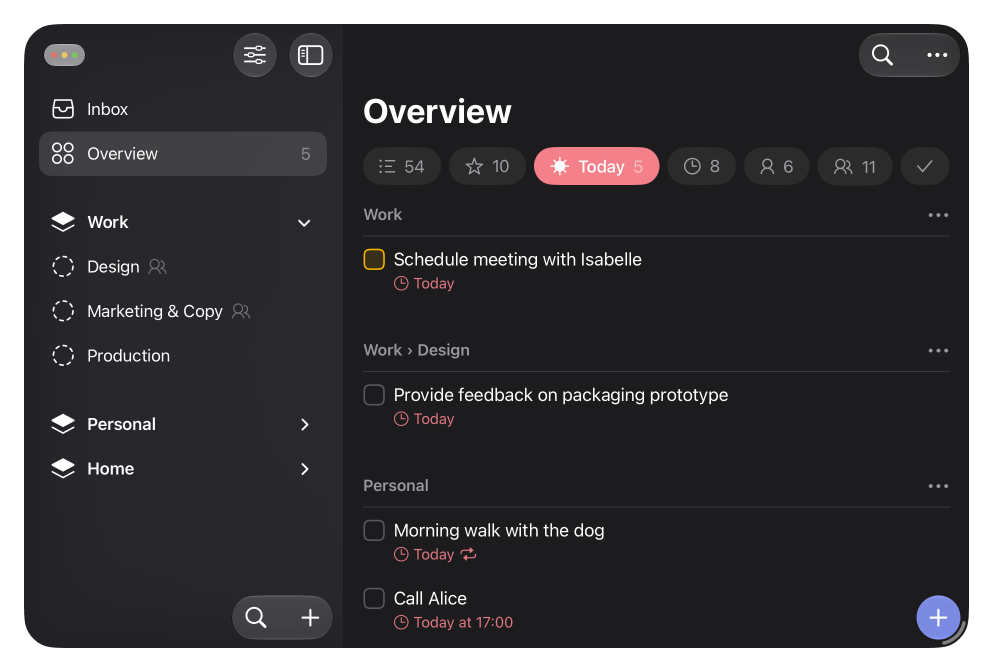Open the Marketing & Copy project label
The width and height of the screenshot is (993, 672).
click(x=155, y=311)
